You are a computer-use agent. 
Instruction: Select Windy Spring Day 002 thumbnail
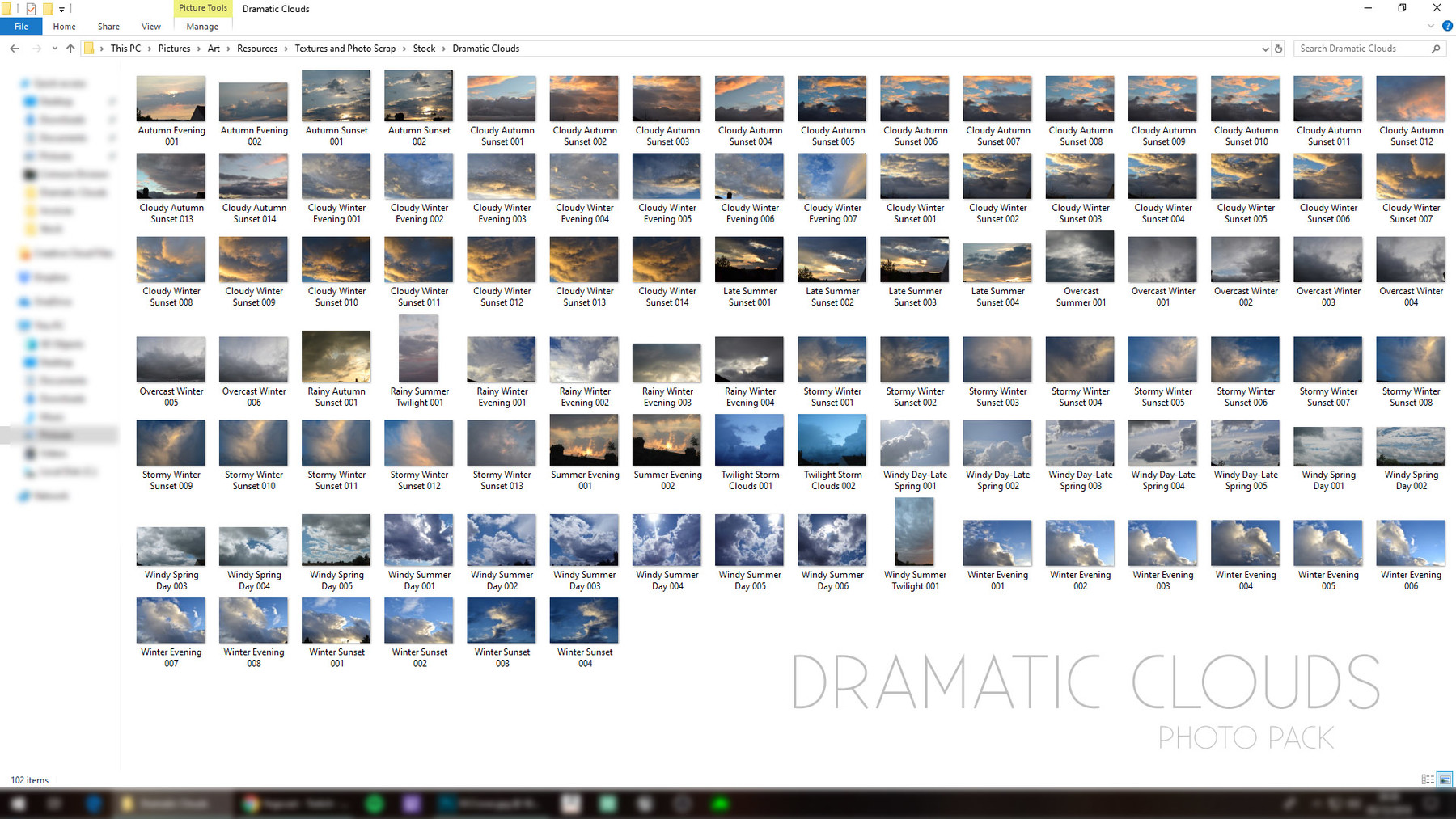1411,445
